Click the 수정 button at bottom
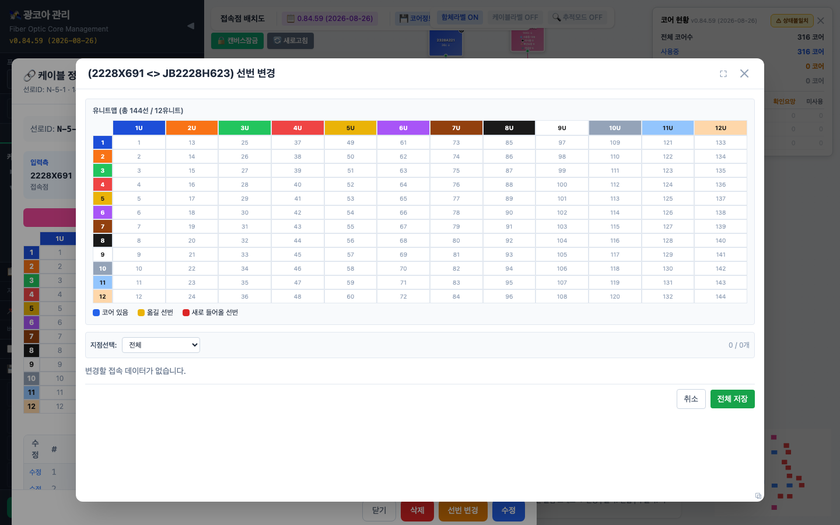The image size is (840, 525). (508, 511)
